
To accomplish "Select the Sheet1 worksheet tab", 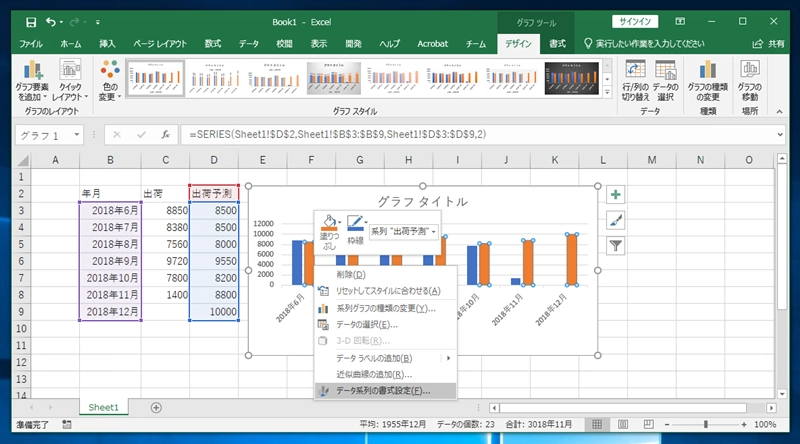I will tap(103, 407).
